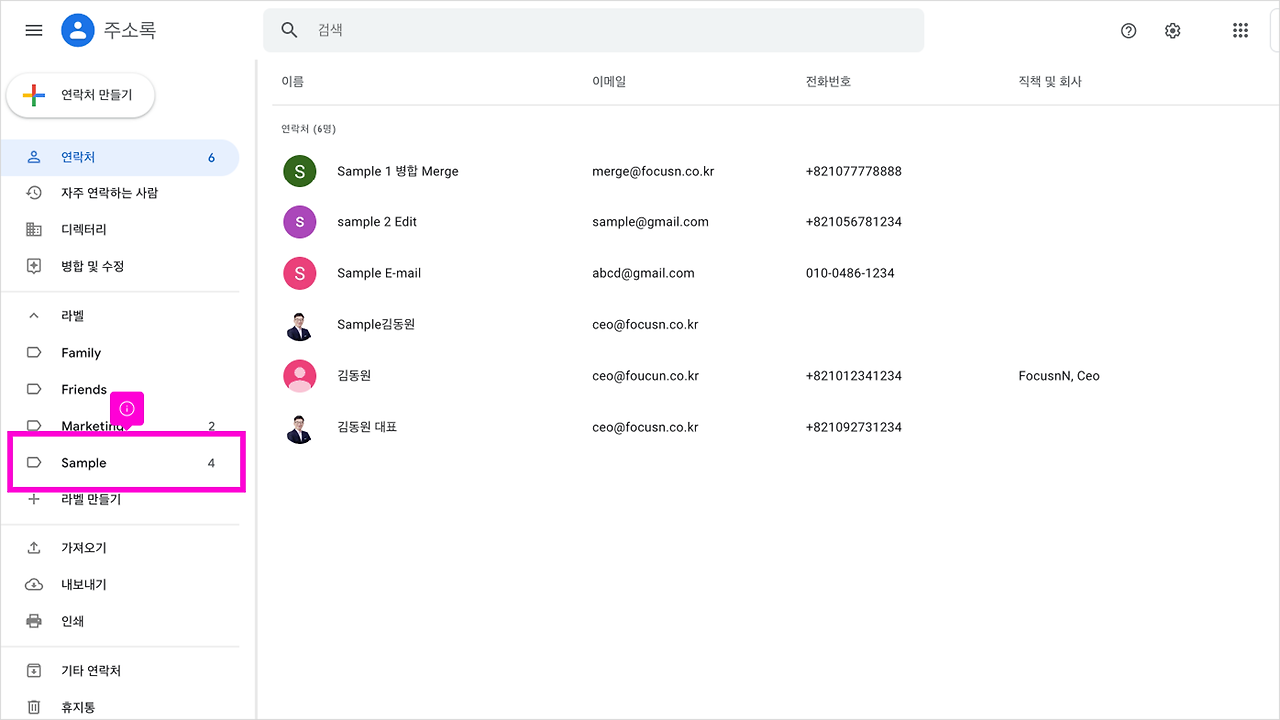
Task: Click the search input field
Action: click(x=595, y=30)
